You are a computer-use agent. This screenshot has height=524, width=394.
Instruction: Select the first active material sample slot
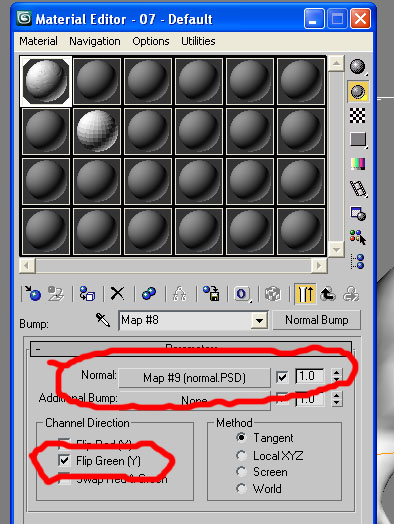point(46,81)
